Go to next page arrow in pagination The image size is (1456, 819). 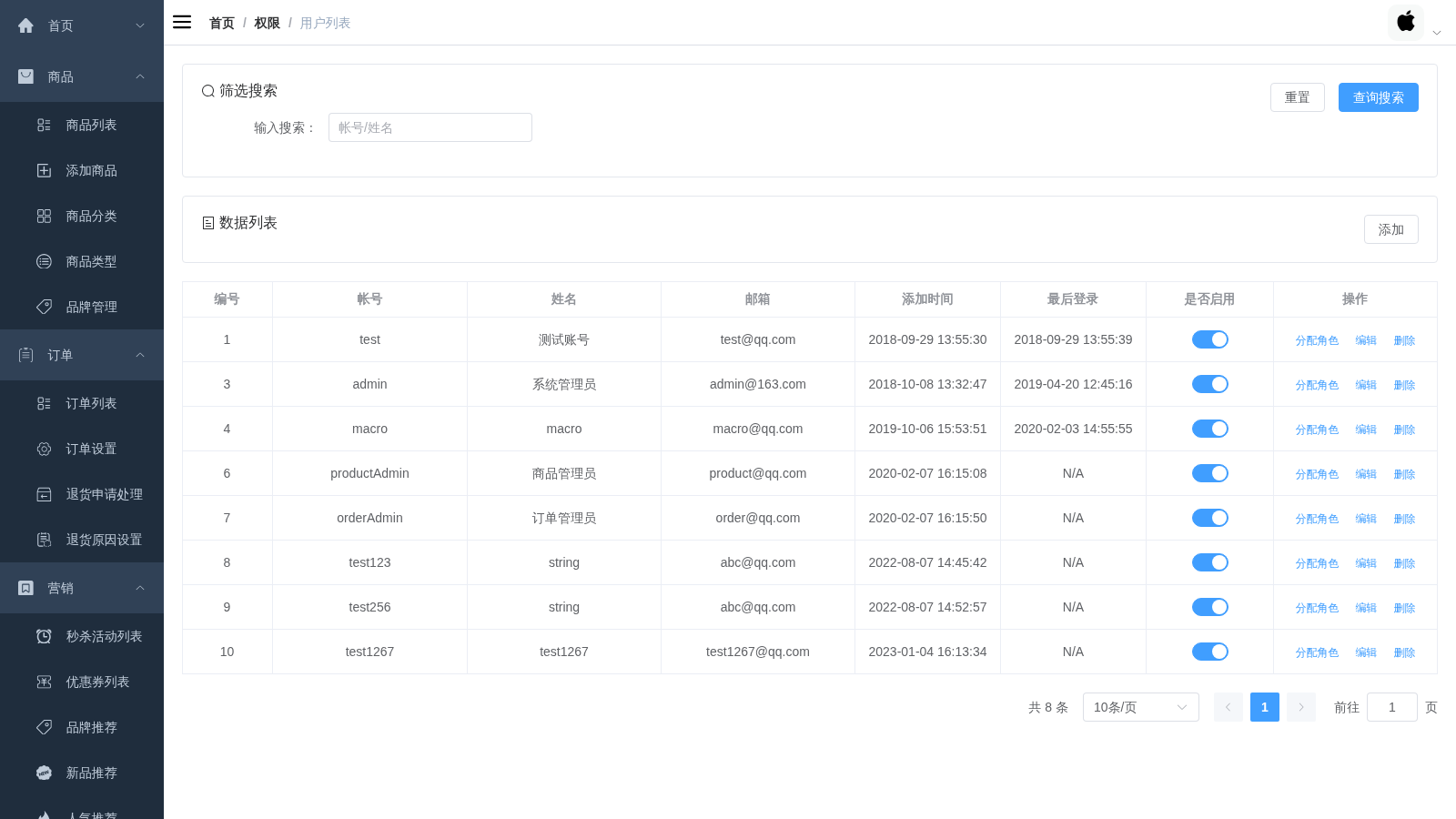coord(1301,707)
